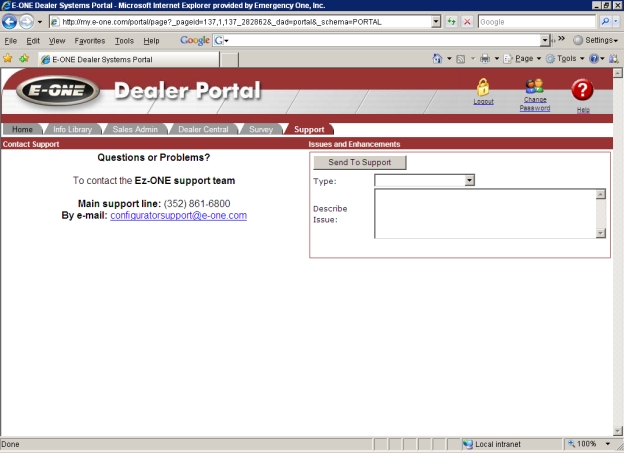Go back using the browser Back arrow
This screenshot has width=624, height=453.
tap(9, 21)
